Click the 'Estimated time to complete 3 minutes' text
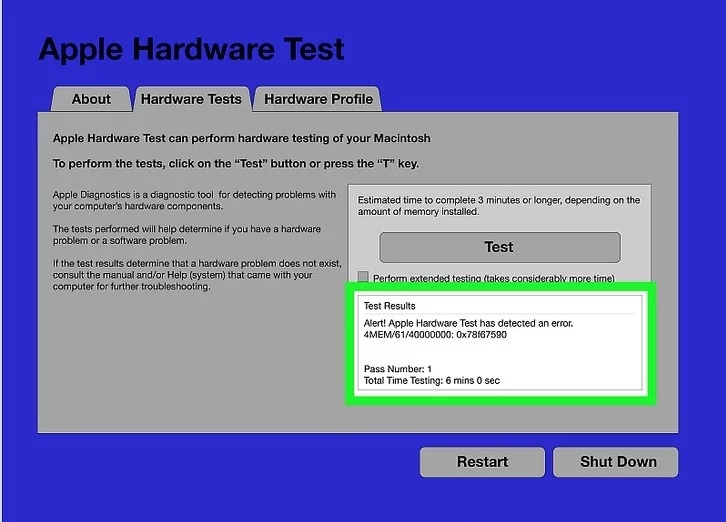The image size is (726, 522). click(499, 206)
